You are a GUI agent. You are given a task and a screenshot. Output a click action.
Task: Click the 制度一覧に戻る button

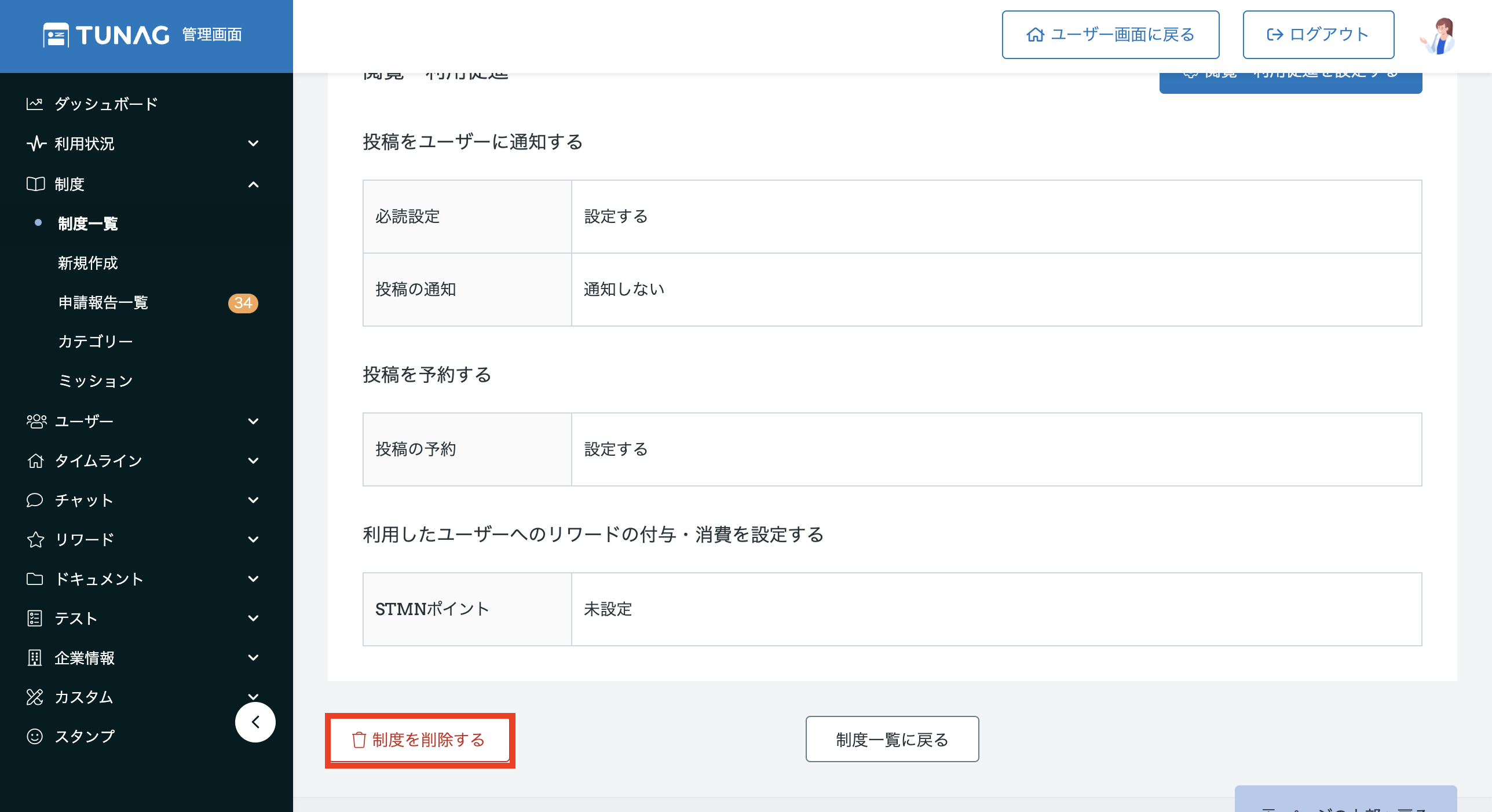coord(892,740)
